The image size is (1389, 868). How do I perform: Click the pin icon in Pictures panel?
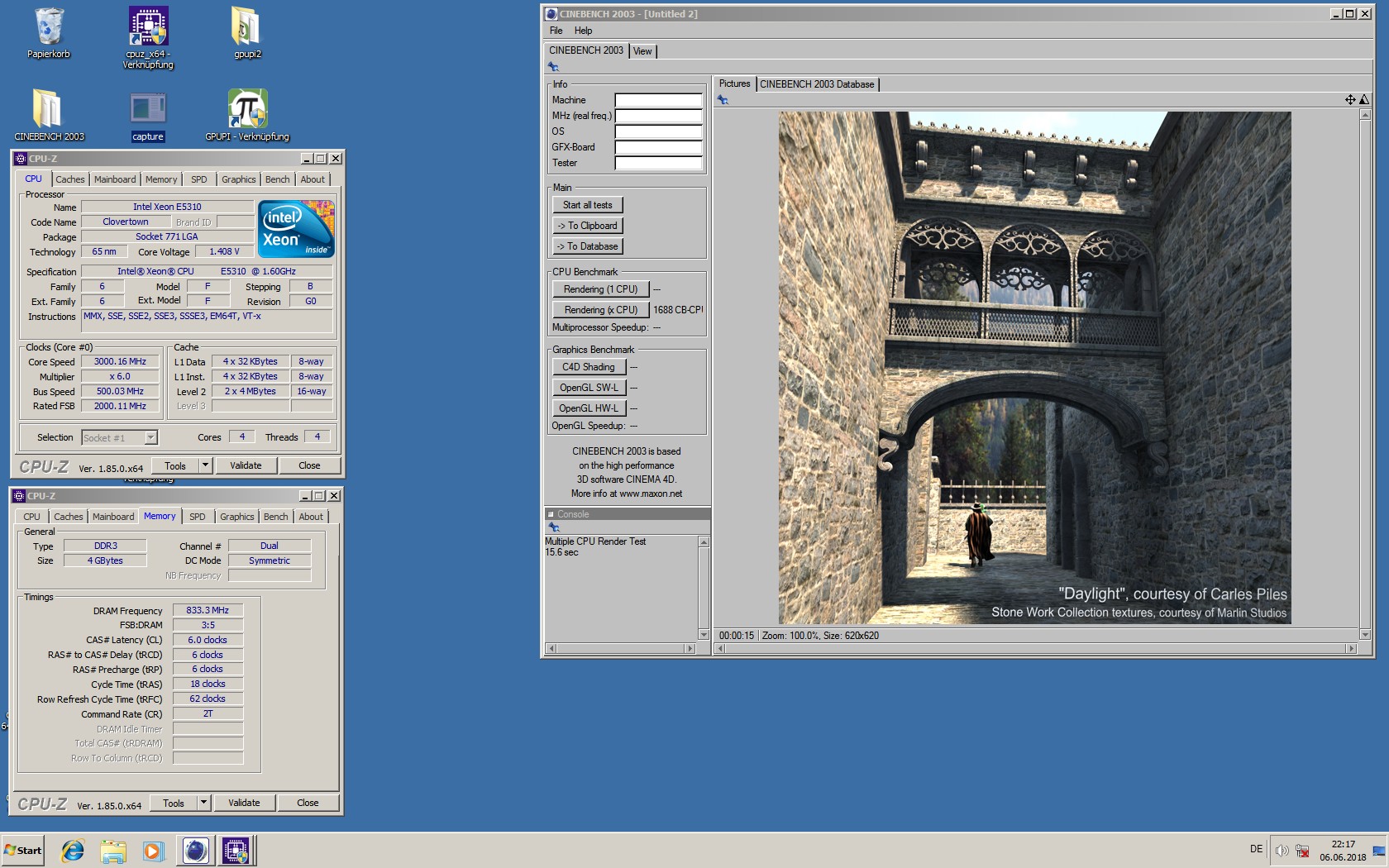pyautogui.click(x=723, y=99)
